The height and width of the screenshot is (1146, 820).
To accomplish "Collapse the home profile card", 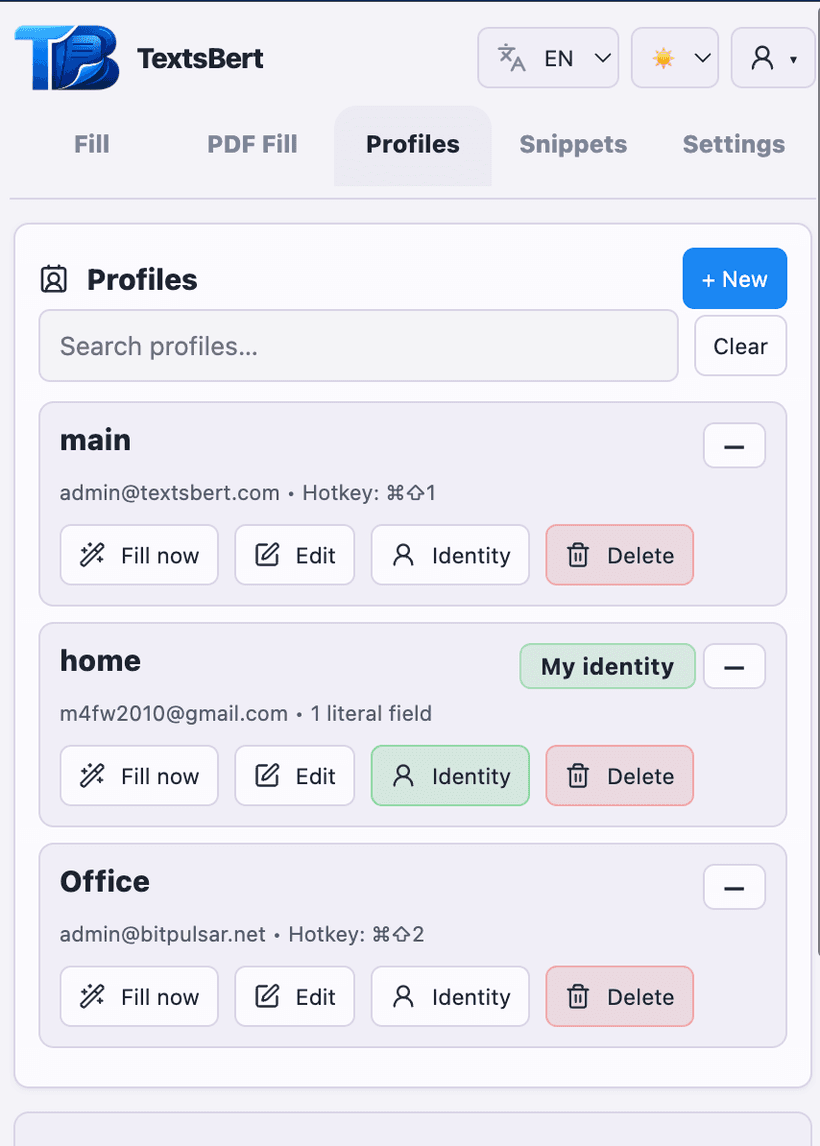I will point(734,666).
